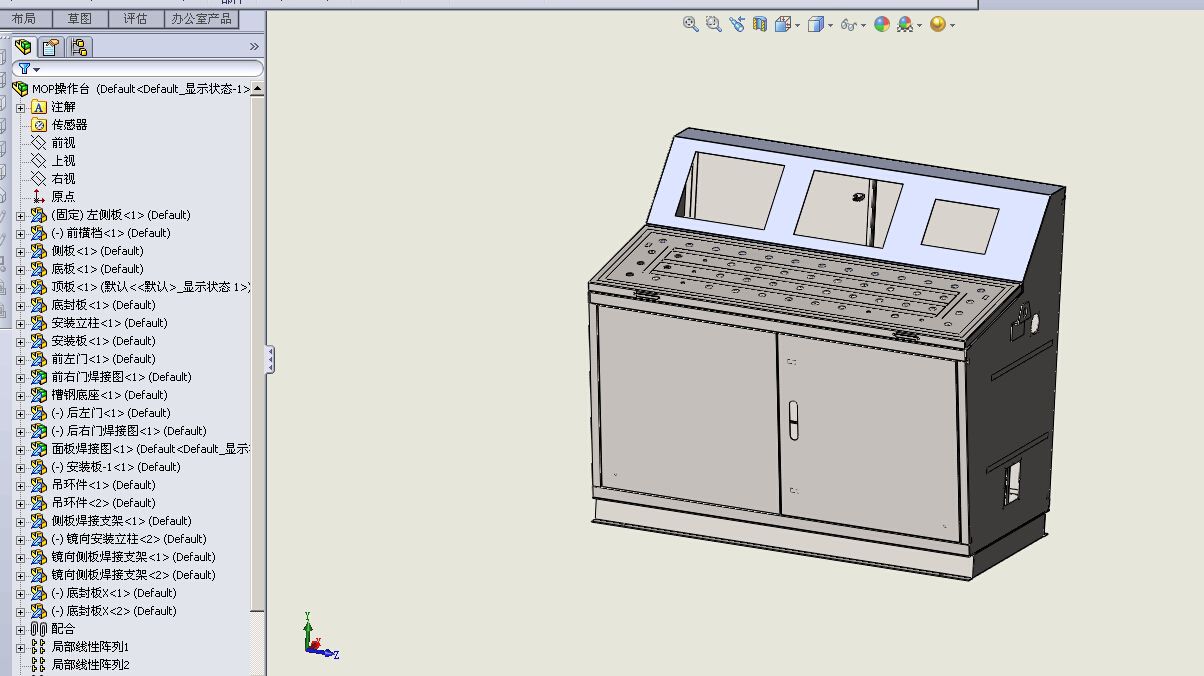Expand the 顶板<1> component node
Screen dimensions: 1204x676
[20, 288]
